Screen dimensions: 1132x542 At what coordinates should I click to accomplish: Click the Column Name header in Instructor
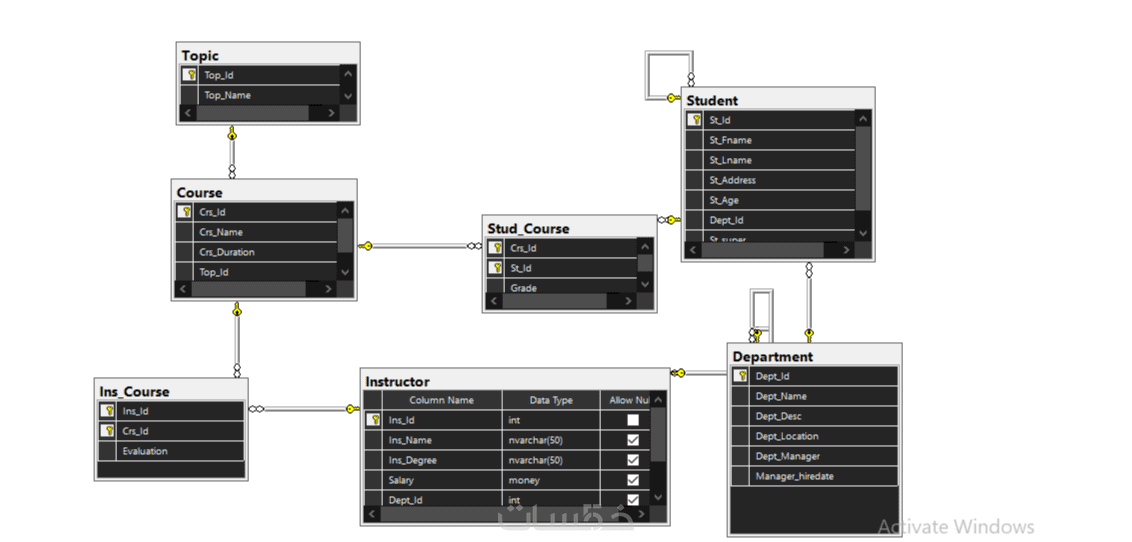(441, 400)
